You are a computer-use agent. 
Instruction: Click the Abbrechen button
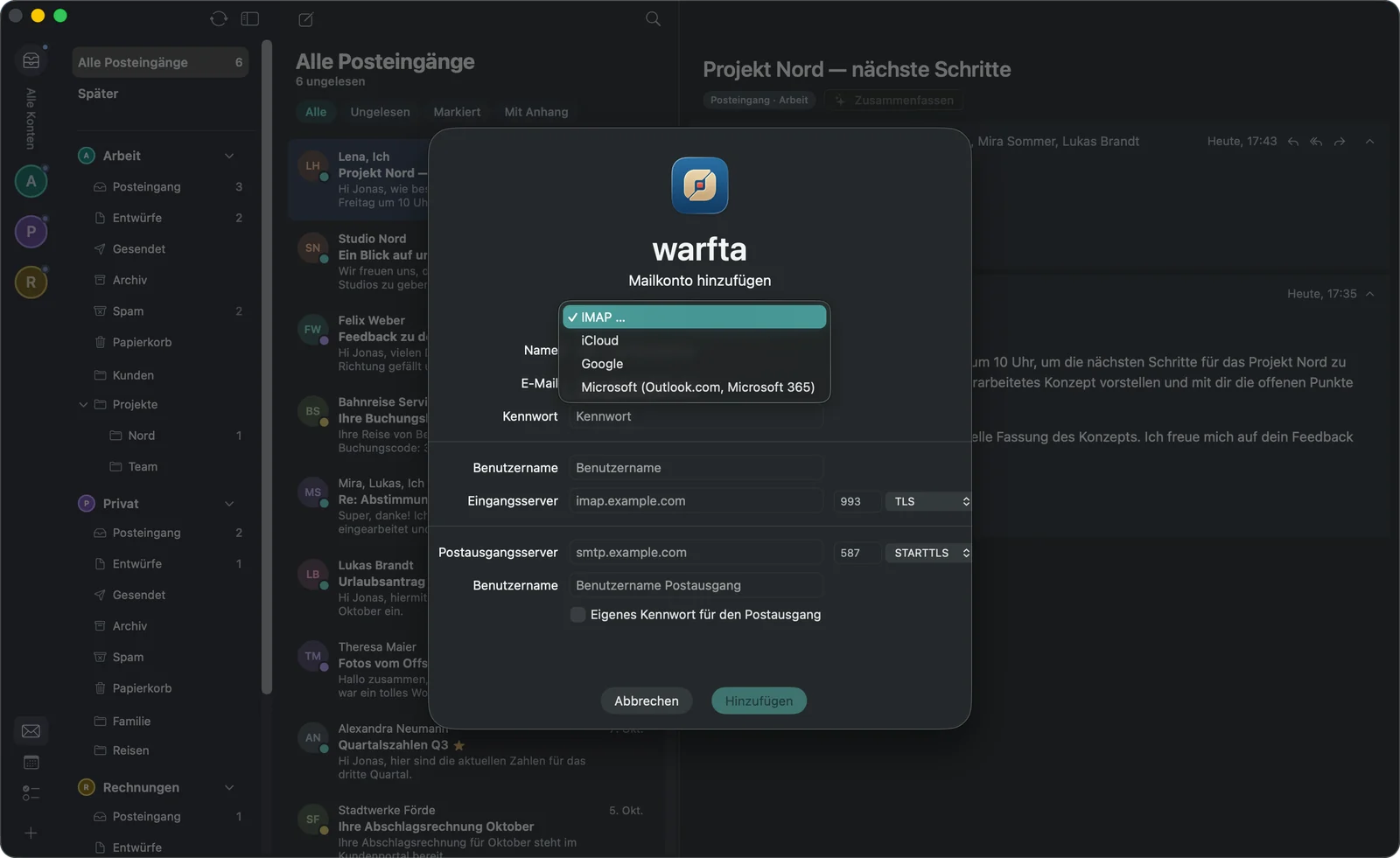pyautogui.click(x=647, y=701)
